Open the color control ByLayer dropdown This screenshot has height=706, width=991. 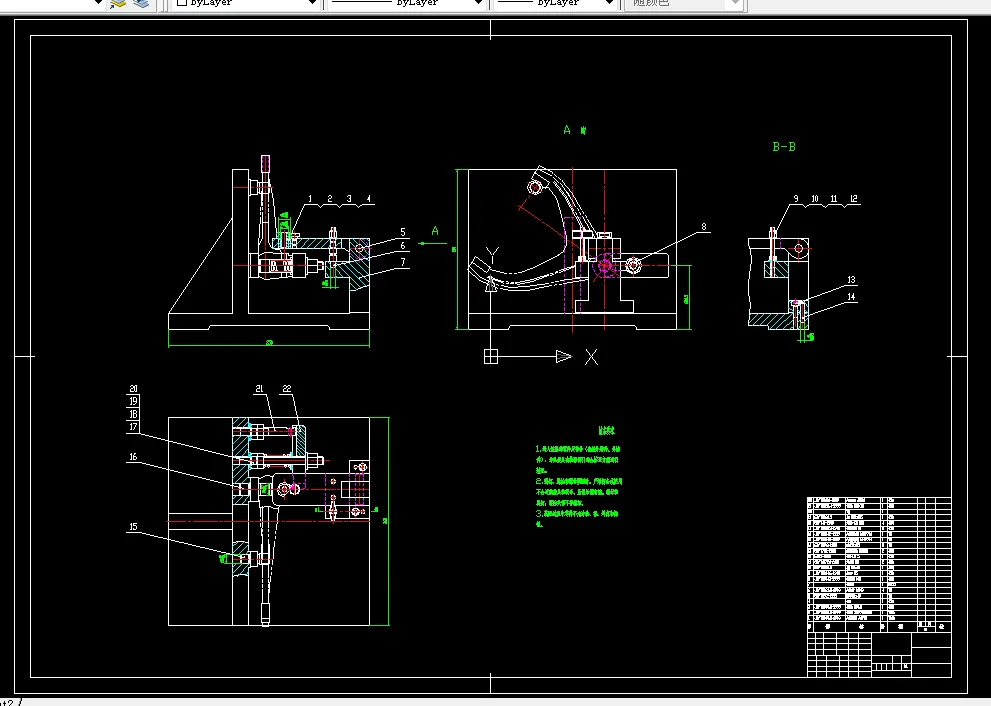click(245, 3)
